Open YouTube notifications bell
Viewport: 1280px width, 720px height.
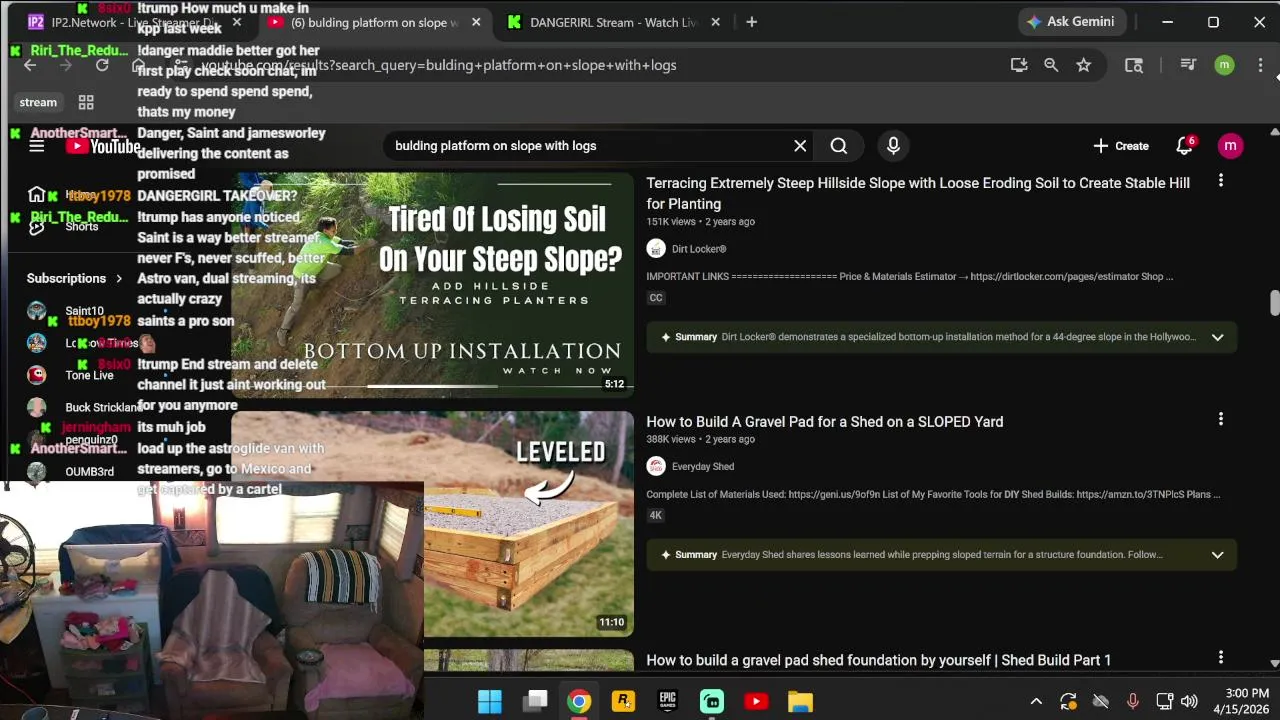(1185, 146)
